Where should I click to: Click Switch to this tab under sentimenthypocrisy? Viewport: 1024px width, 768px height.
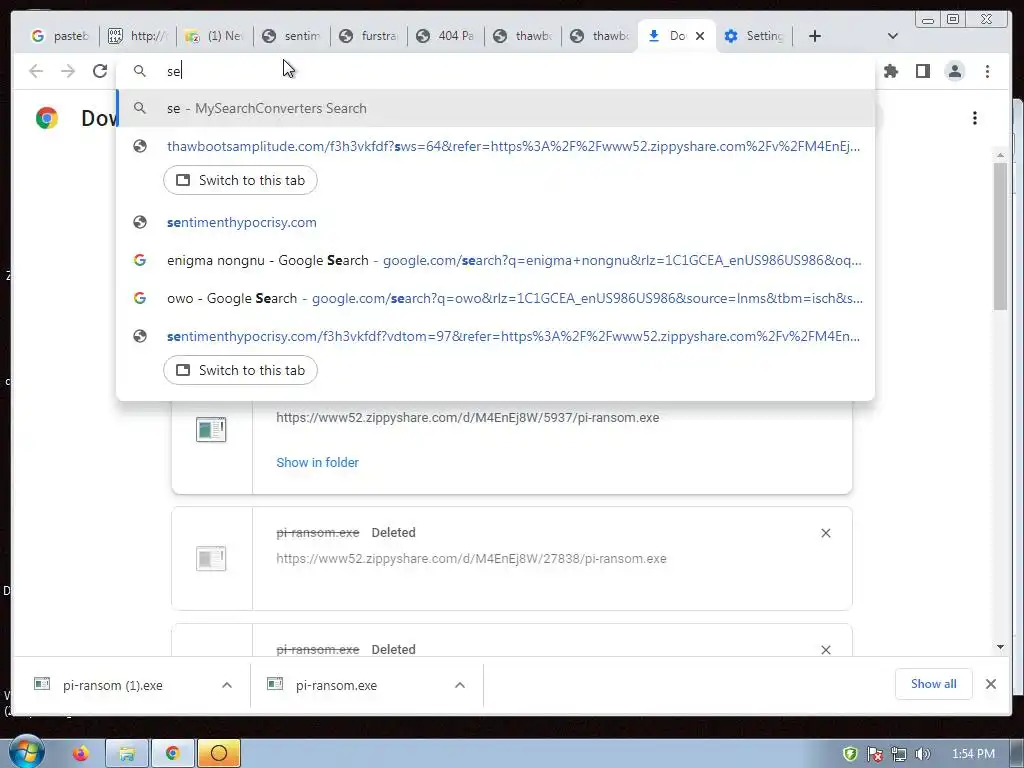(x=240, y=370)
